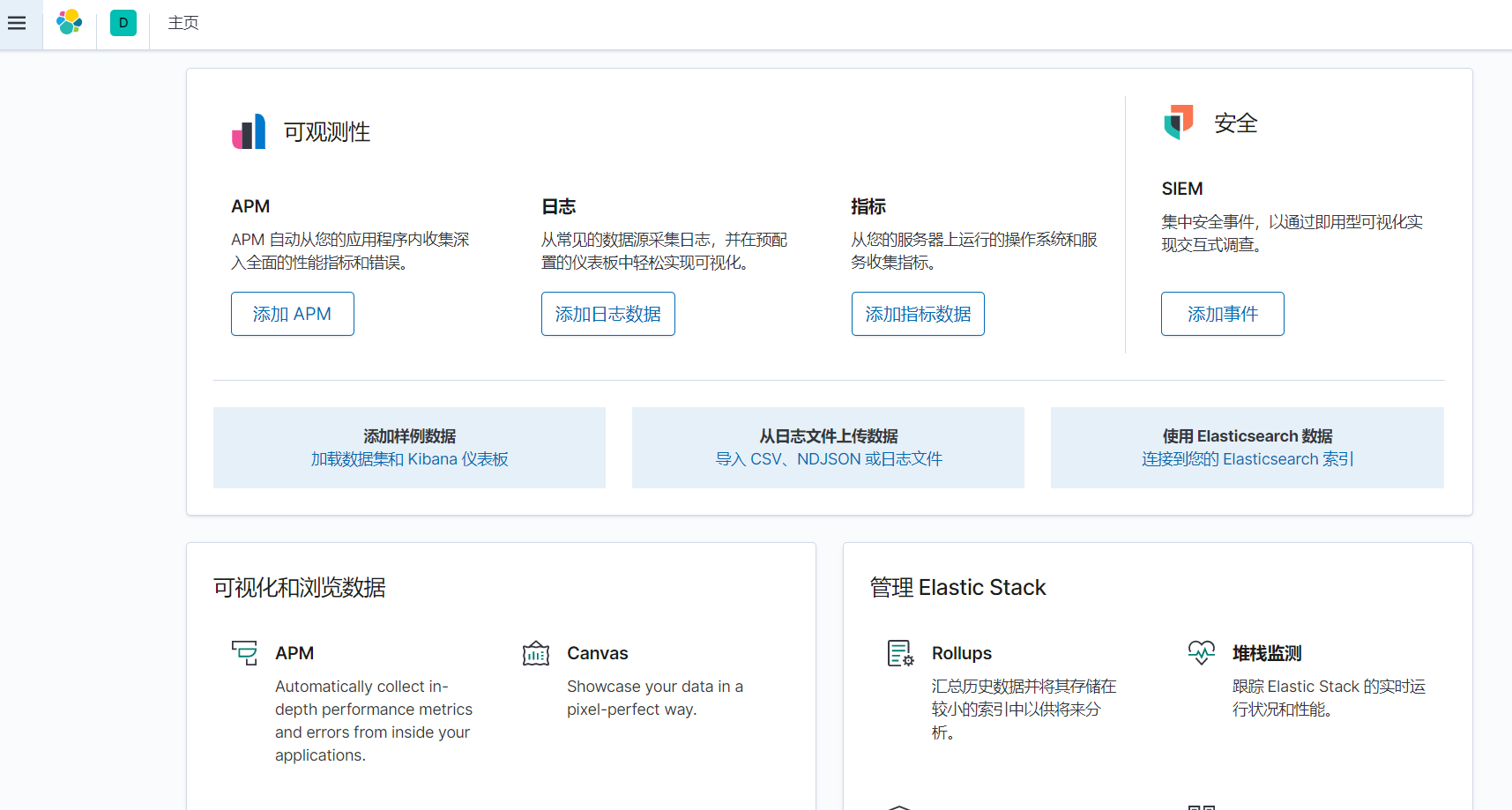Image resolution: width=1512 pixels, height=810 pixels.
Task: Open the 堆栈监测 title
Action: (x=1267, y=653)
